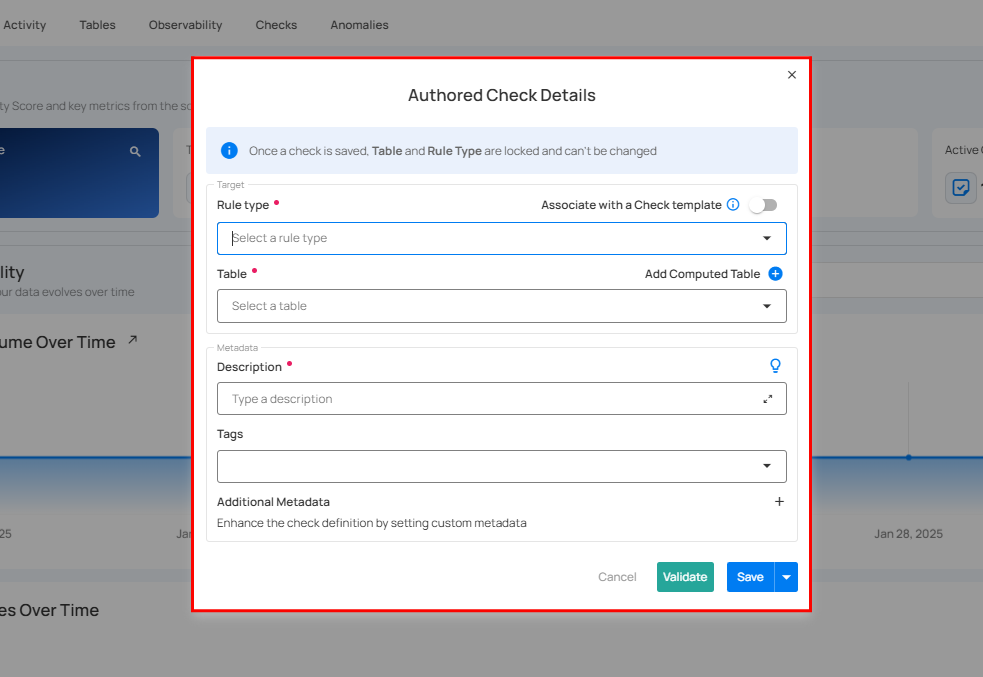Click the Add Computed Table plus icon
This screenshot has width=983, height=677.
775,274
